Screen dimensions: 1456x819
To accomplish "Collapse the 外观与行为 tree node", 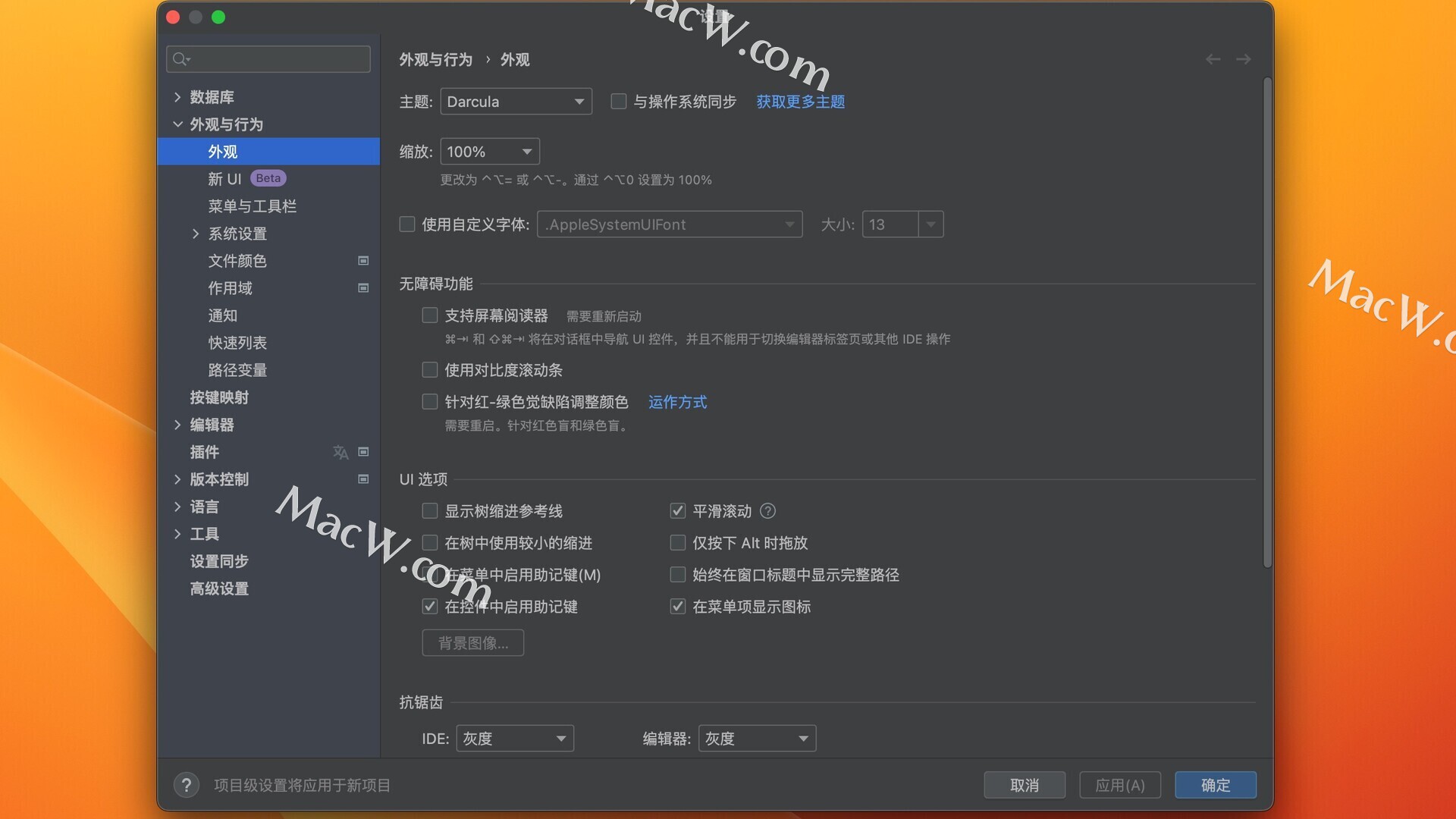I will 177,124.
